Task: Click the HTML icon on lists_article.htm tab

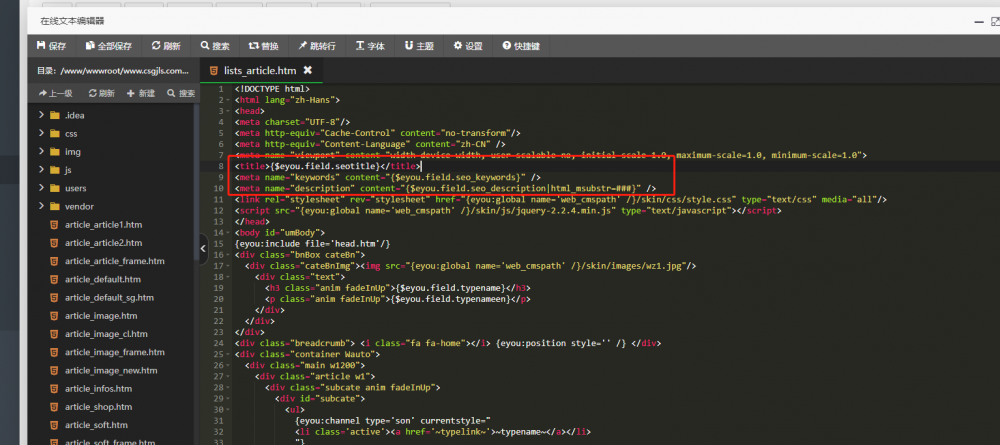Action: 213,70
